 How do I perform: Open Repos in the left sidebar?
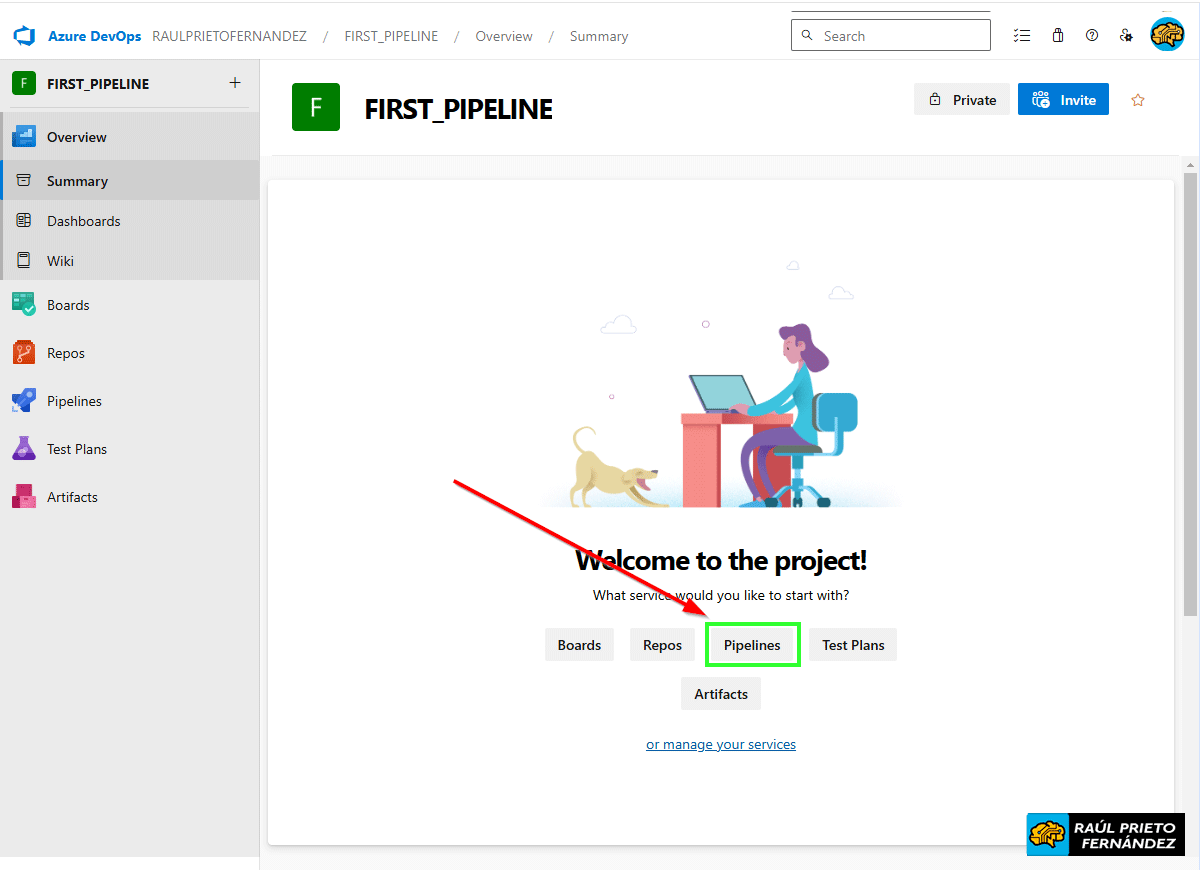66,353
